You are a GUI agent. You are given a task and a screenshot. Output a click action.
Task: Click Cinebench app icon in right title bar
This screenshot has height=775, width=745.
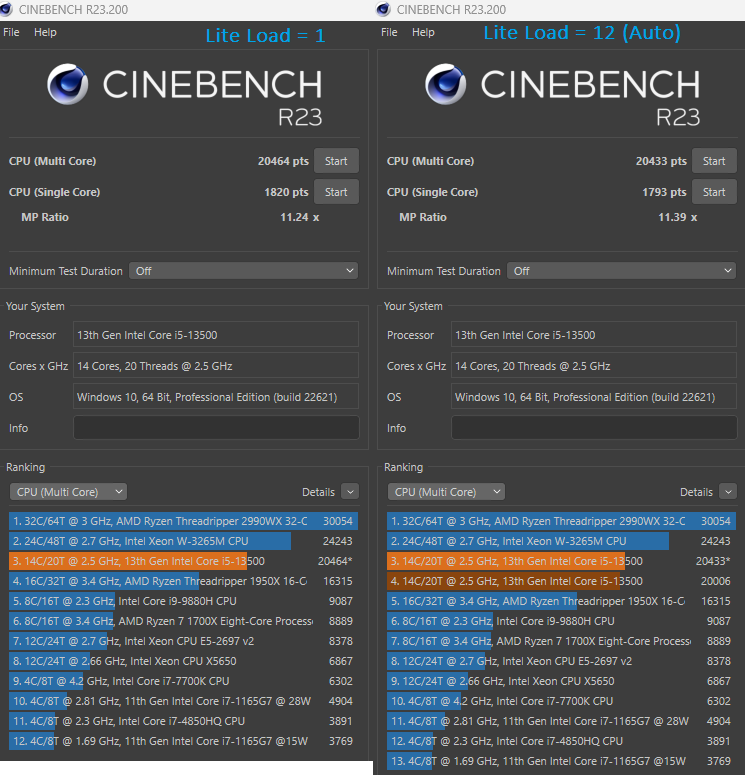pyautogui.click(x=383, y=9)
